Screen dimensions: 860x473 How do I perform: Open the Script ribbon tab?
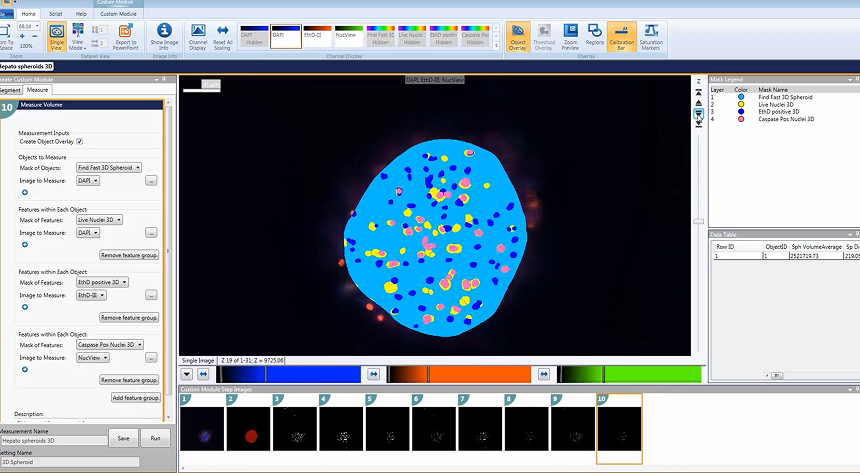[55, 14]
